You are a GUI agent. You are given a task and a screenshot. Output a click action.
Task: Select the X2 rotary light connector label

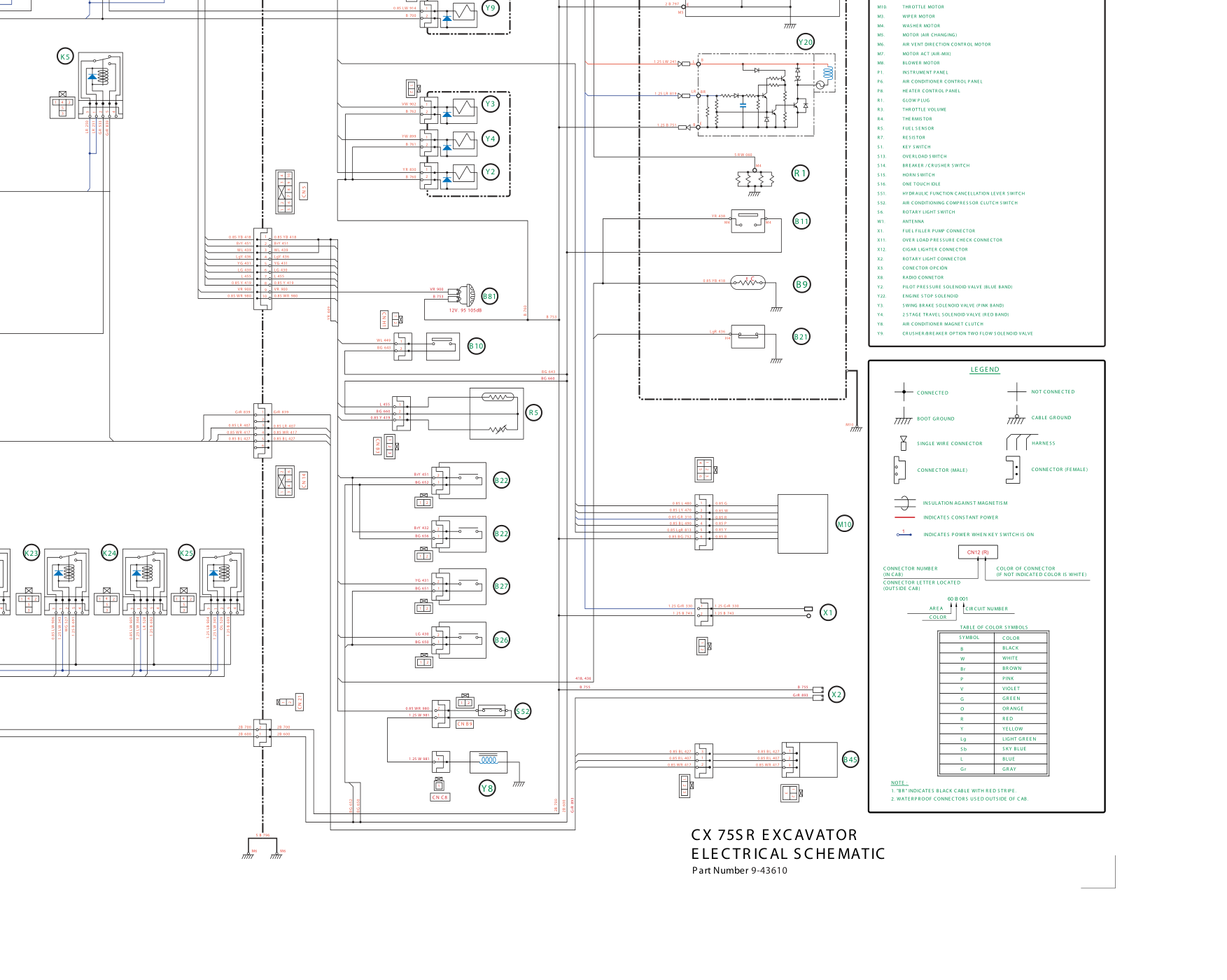tap(836, 694)
